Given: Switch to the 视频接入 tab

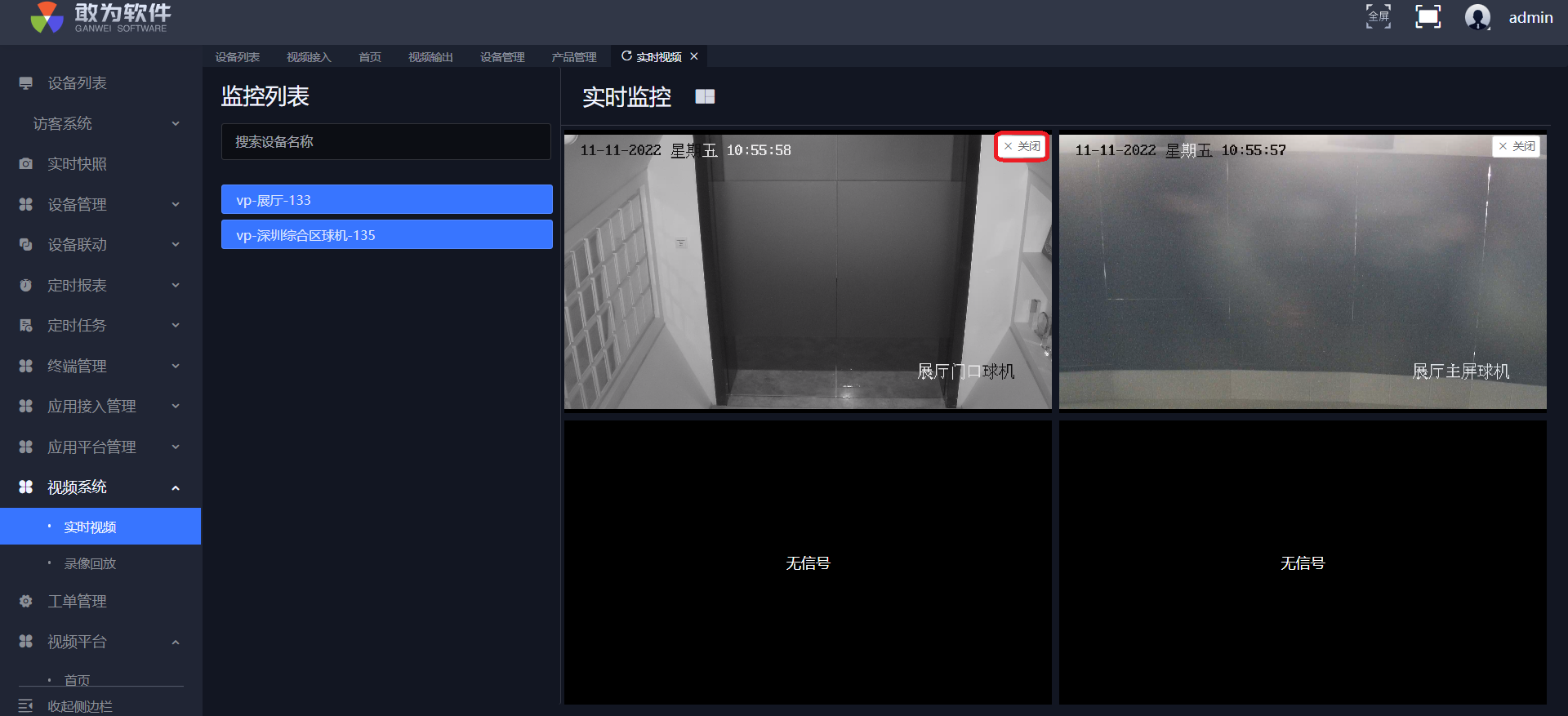Looking at the screenshot, I should [309, 57].
